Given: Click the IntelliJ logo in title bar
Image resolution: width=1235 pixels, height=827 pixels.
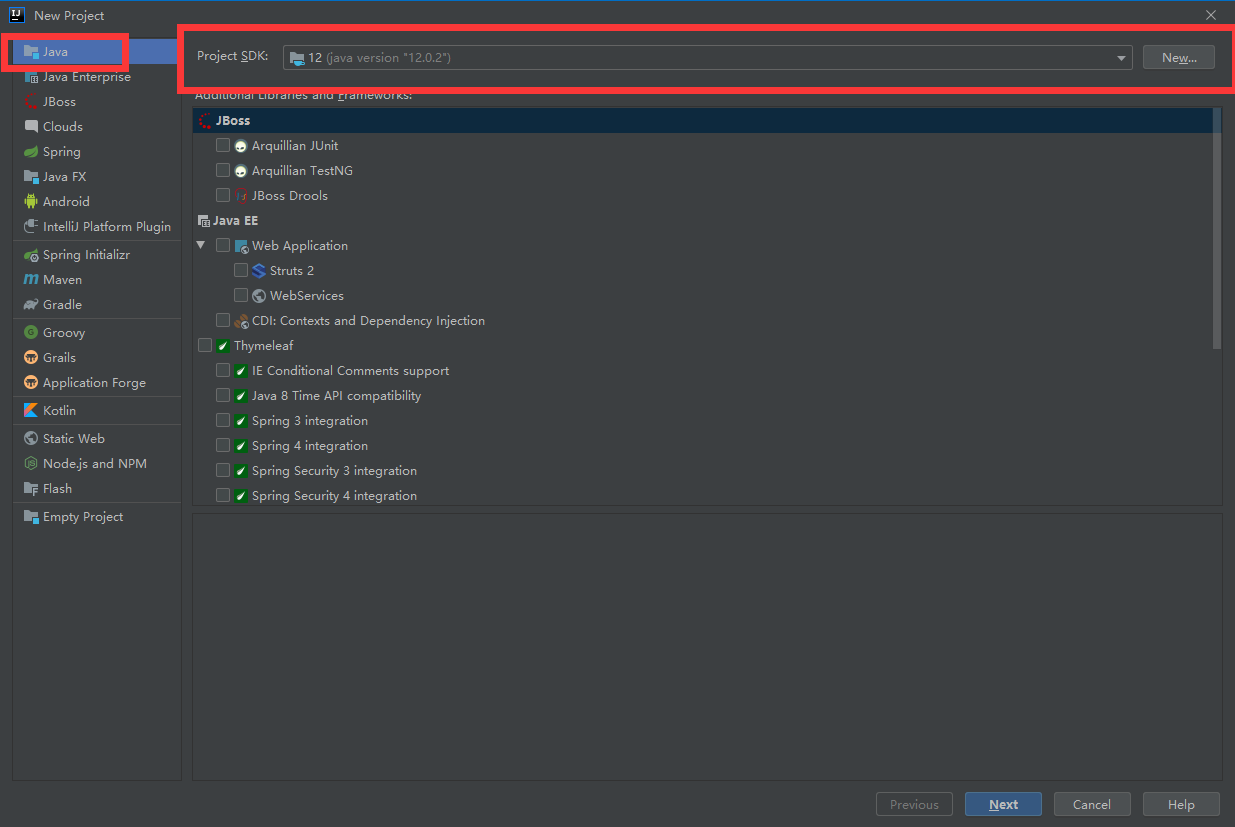Looking at the screenshot, I should pos(16,15).
